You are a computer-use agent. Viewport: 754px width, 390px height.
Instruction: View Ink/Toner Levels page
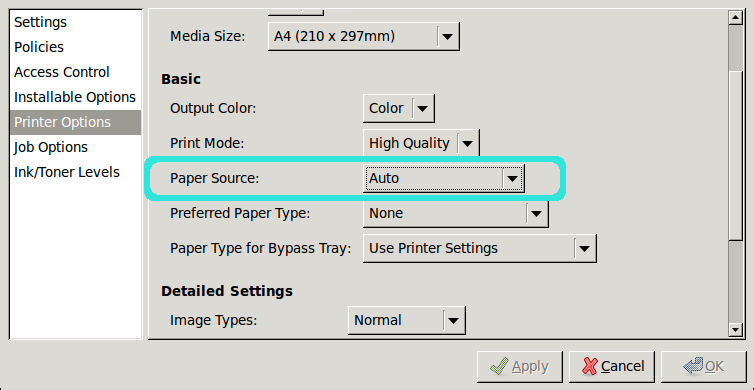tap(75, 172)
